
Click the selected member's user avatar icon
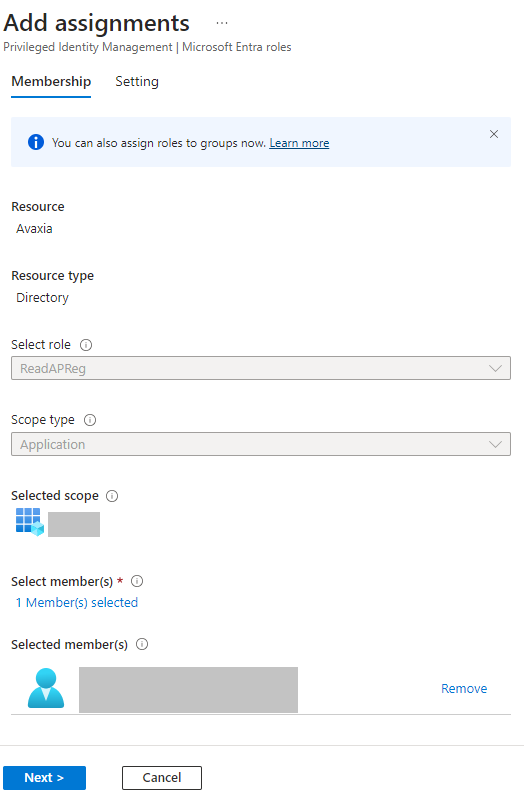[x=46, y=688]
